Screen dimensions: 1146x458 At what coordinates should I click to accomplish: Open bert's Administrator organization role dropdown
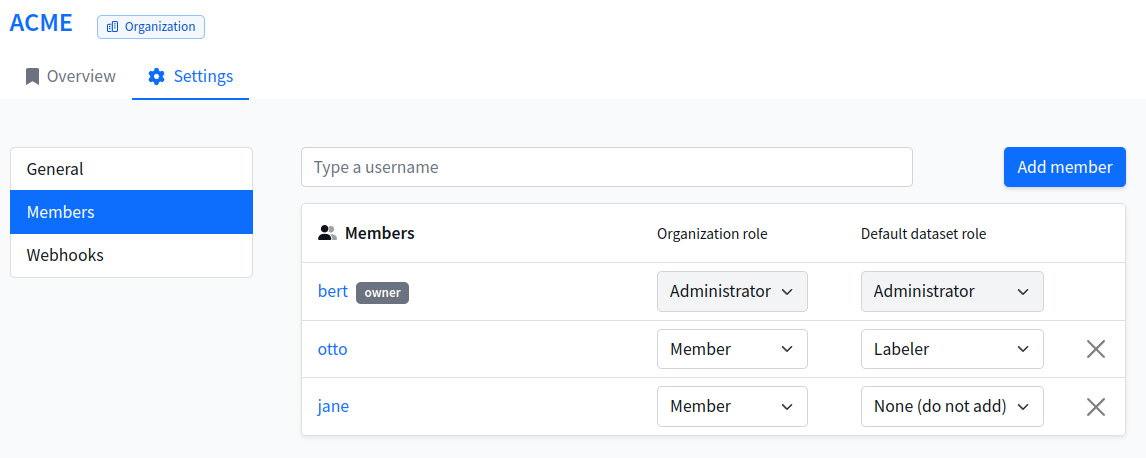pyautogui.click(x=731, y=292)
